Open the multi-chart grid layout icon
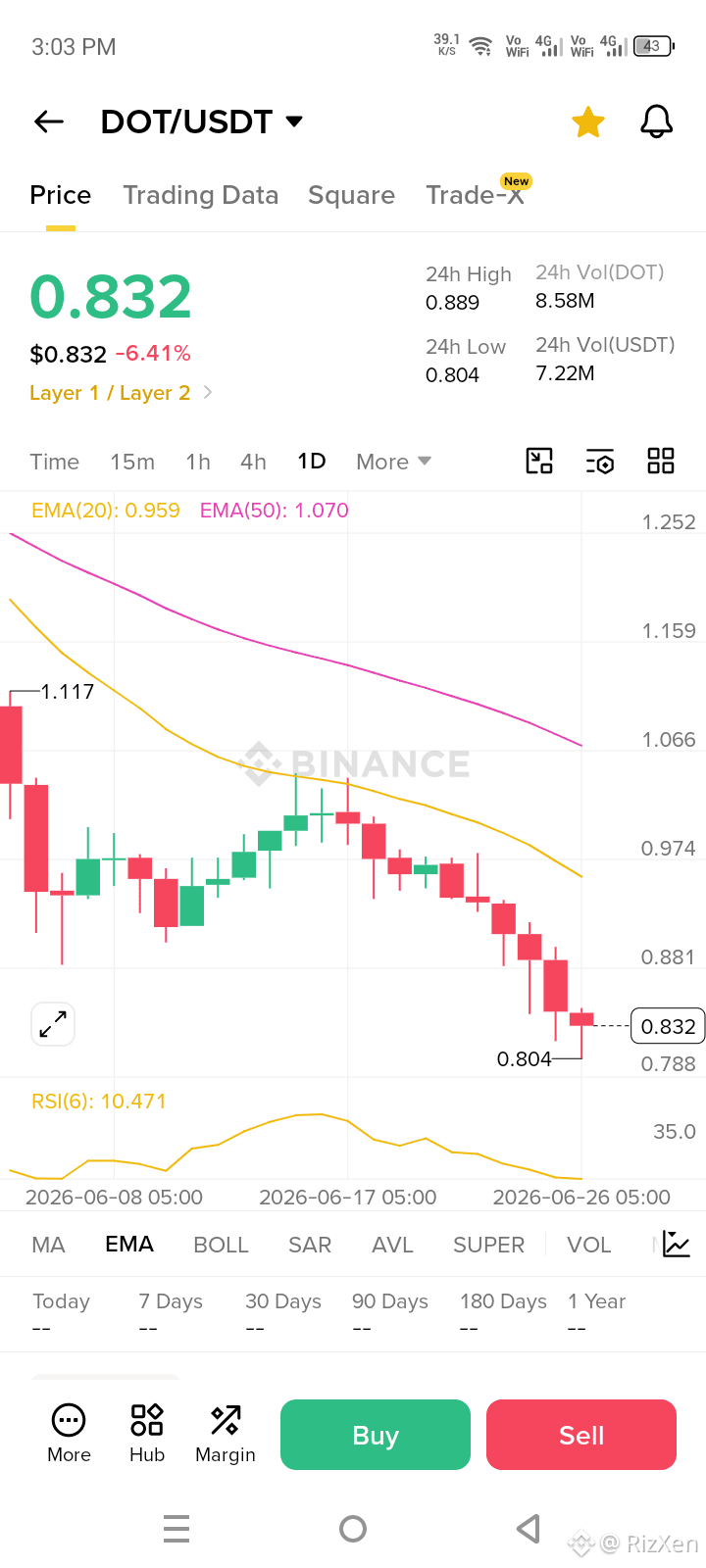This screenshot has height=1568, width=706. 661,461
